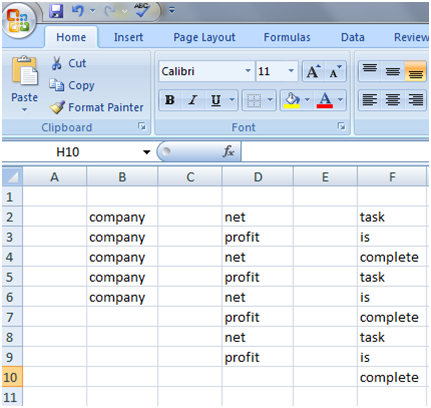Open Fill Color palette arrow
The image size is (431, 408).
[x=307, y=100]
